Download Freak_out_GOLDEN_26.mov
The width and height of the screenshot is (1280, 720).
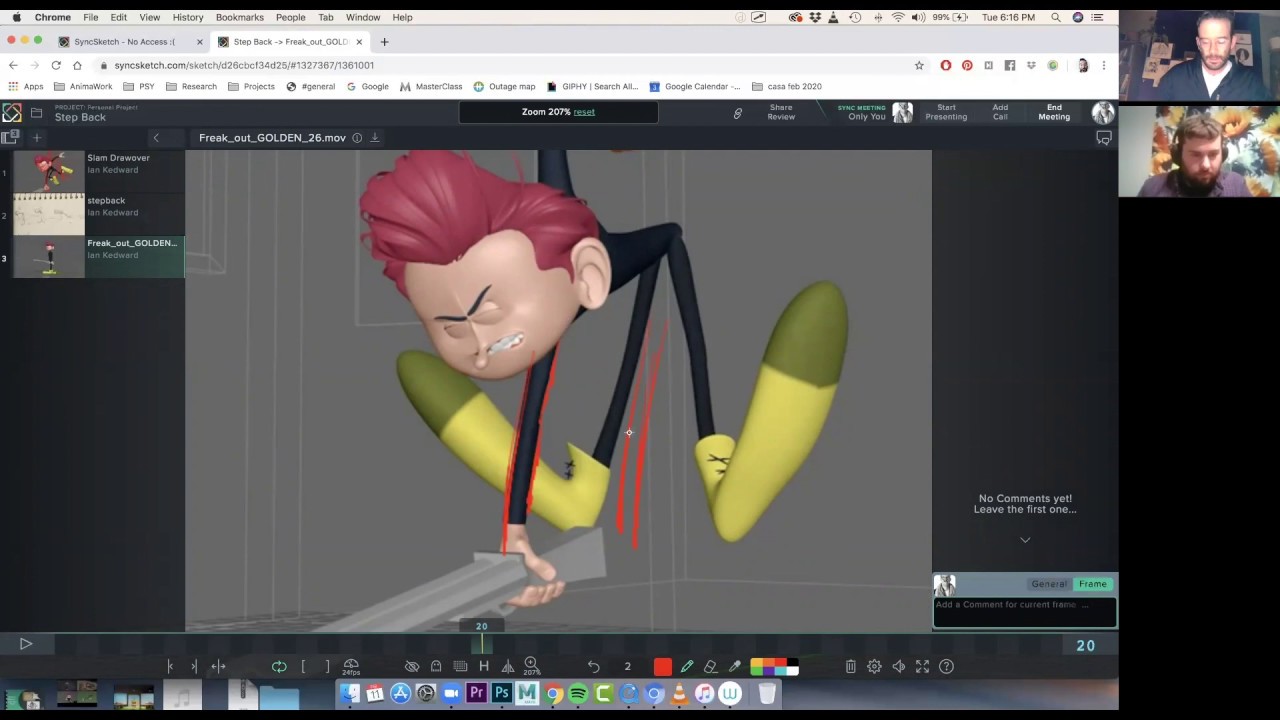(x=375, y=138)
